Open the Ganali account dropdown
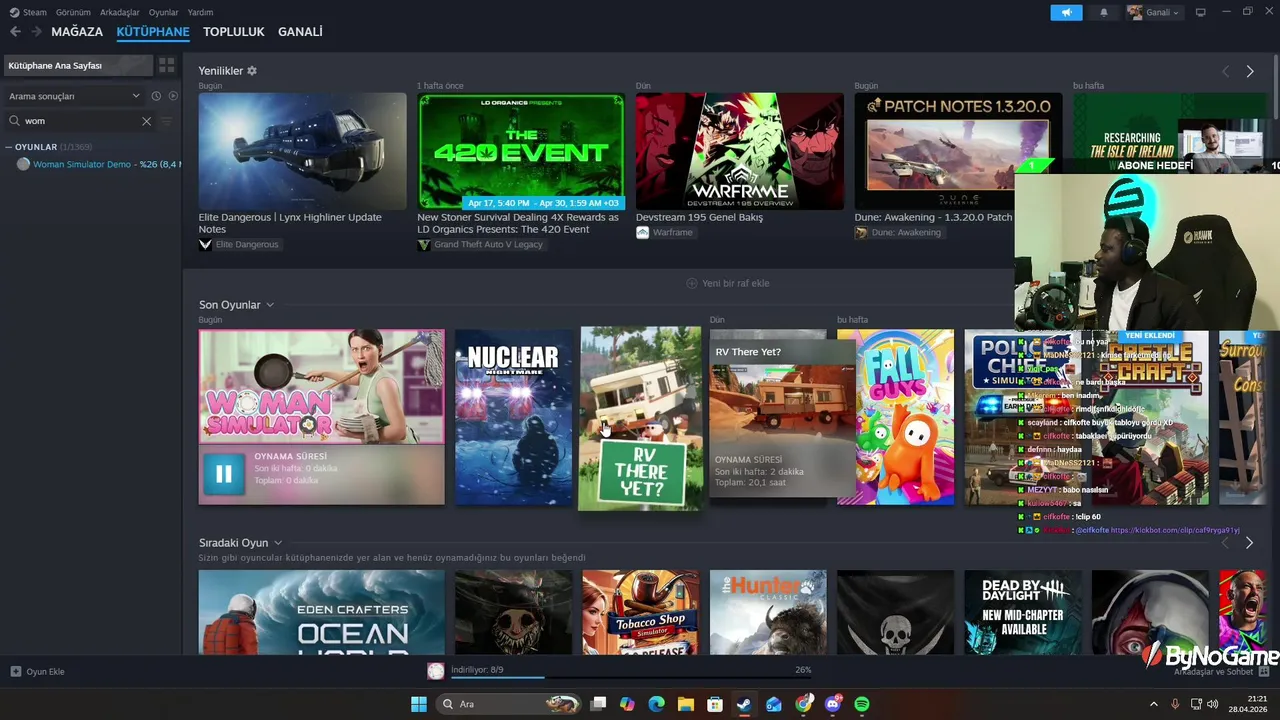This screenshot has height=720, width=1280. point(1153,12)
